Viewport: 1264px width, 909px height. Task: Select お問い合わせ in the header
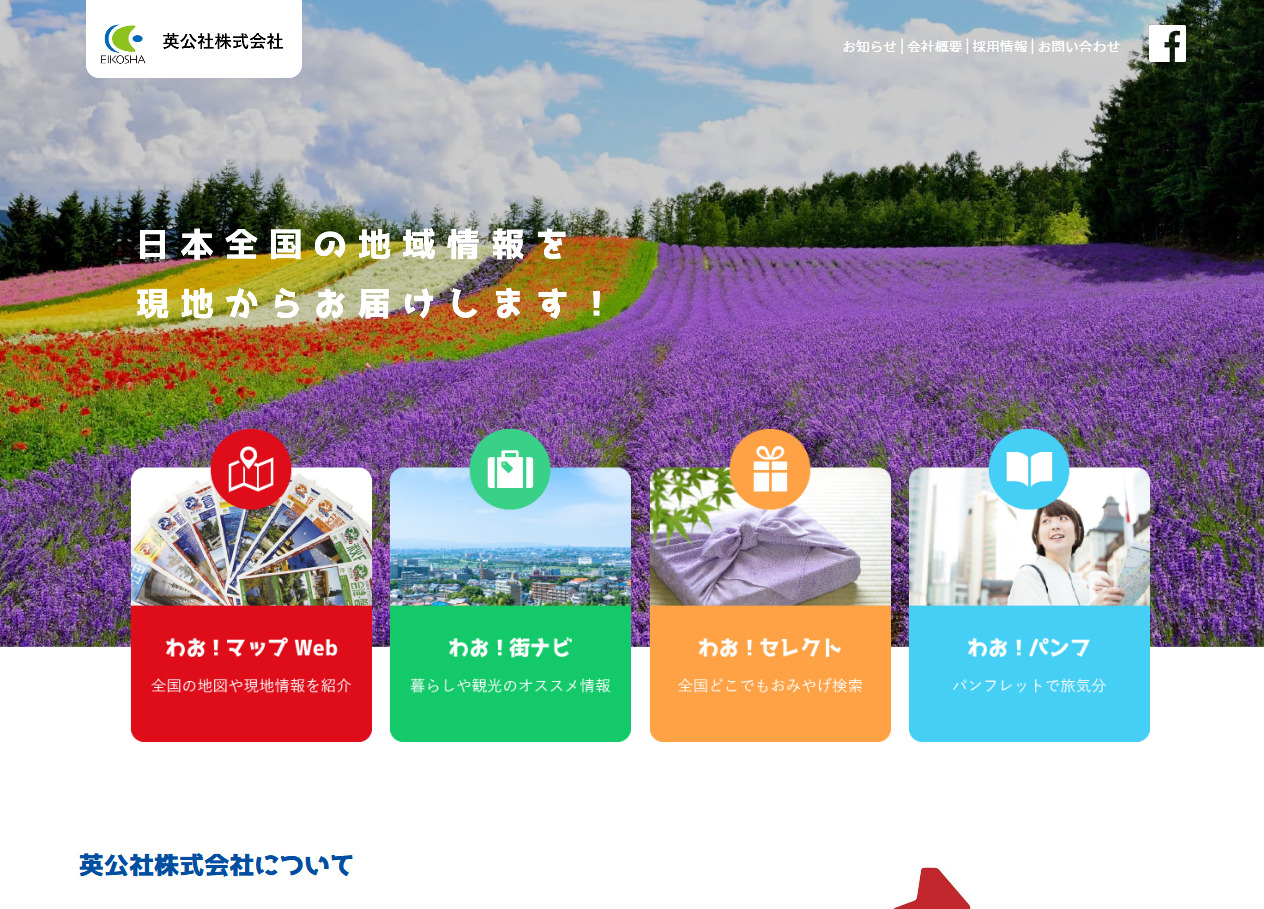[x=1079, y=46]
